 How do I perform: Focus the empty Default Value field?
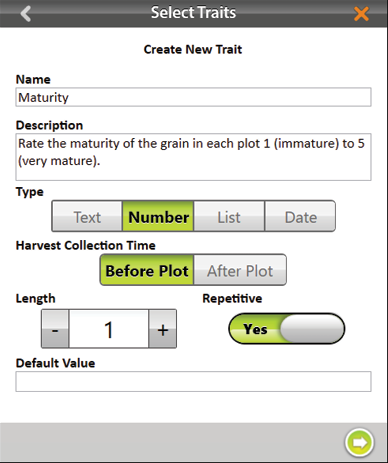193,381
